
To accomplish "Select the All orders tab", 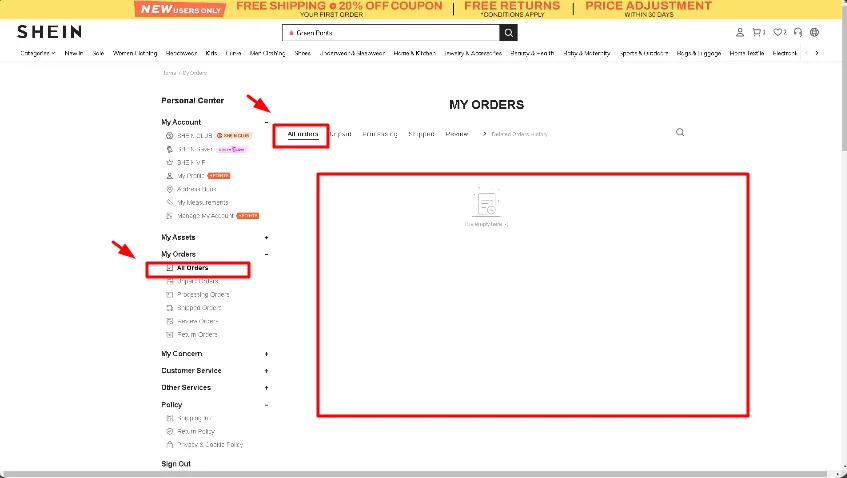I will coord(302,134).
